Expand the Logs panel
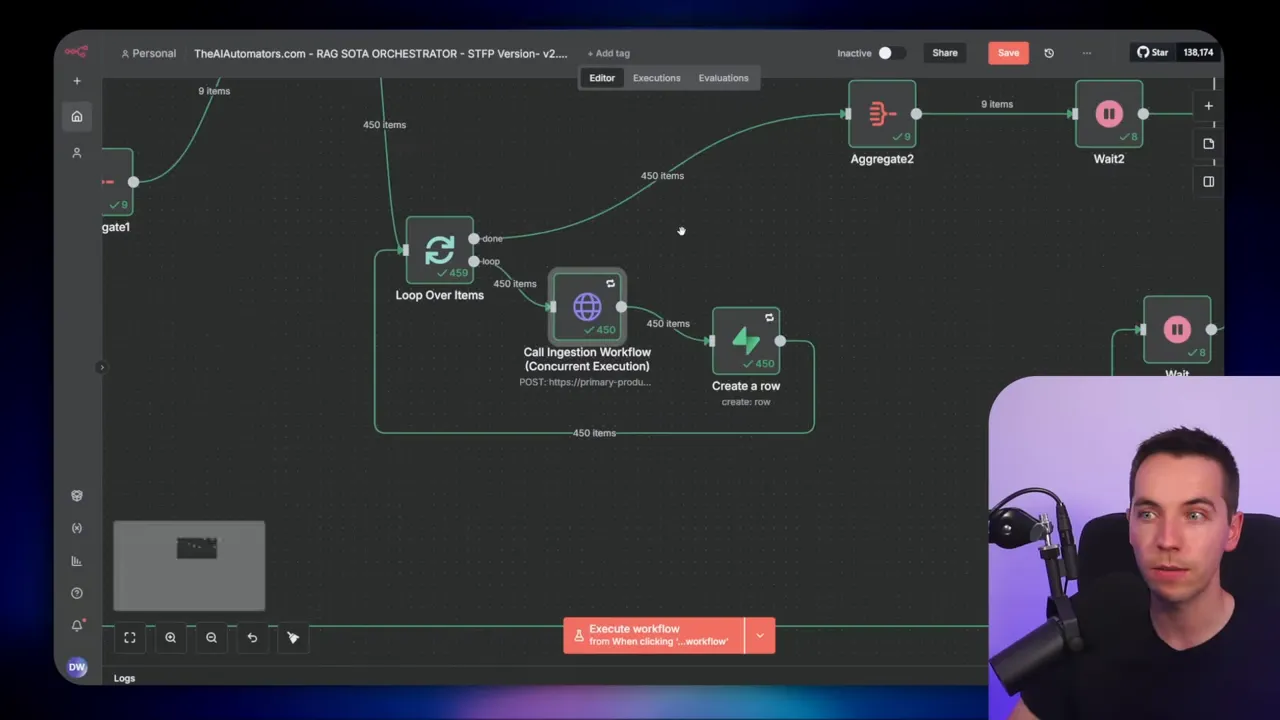Screen dimensions: 1280x720 (124, 678)
